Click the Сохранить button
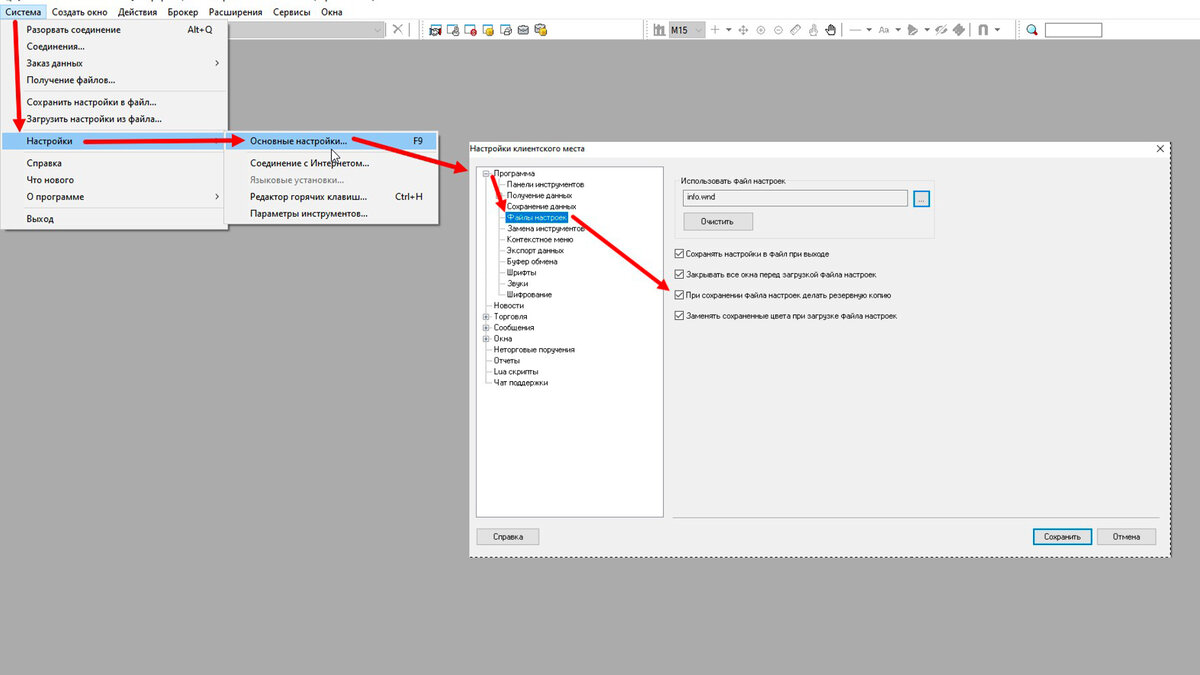 [1062, 537]
